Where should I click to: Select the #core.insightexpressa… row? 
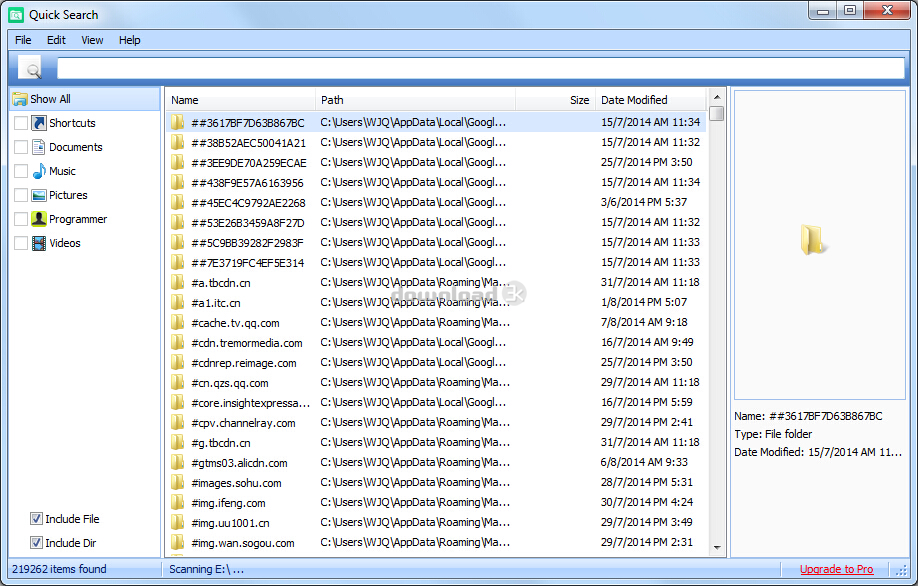436,403
